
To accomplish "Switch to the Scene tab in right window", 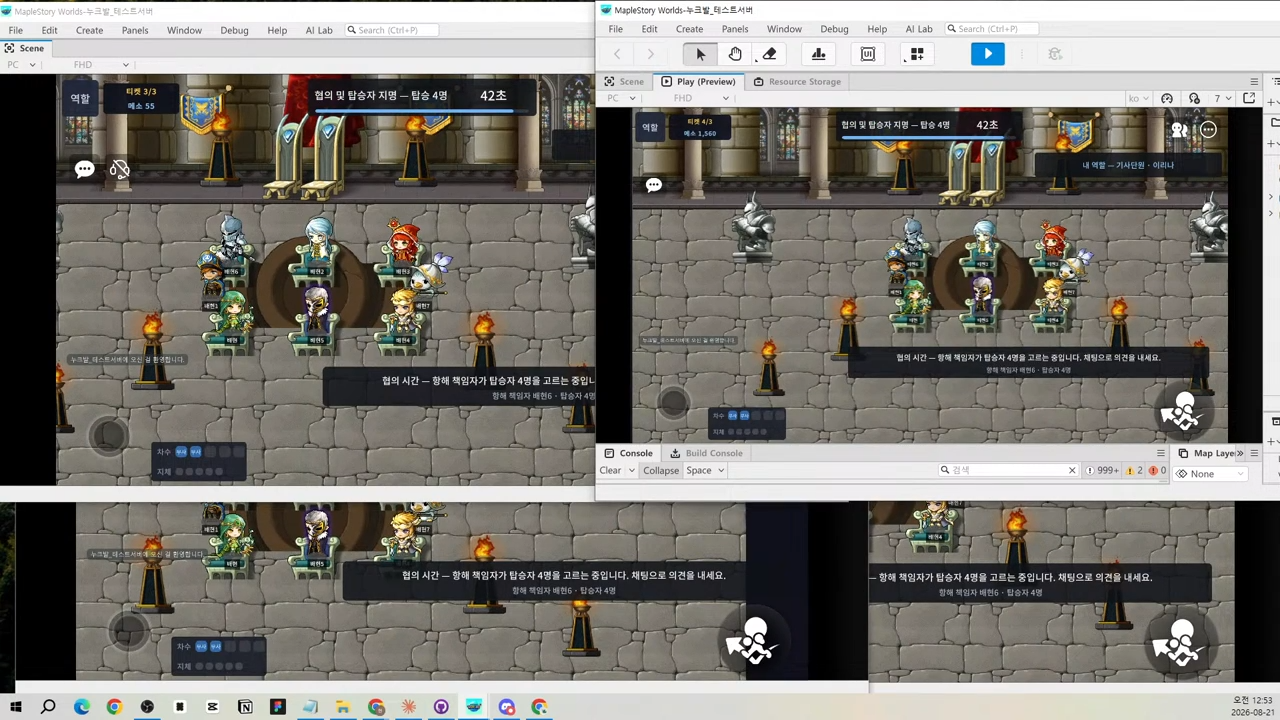I will click(x=624, y=81).
